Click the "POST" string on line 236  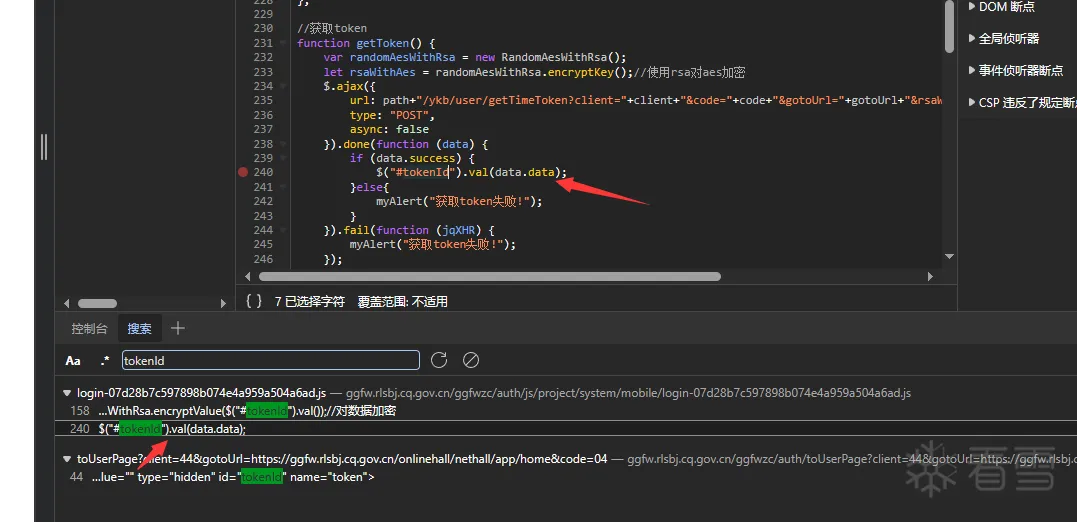[x=410, y=115]
